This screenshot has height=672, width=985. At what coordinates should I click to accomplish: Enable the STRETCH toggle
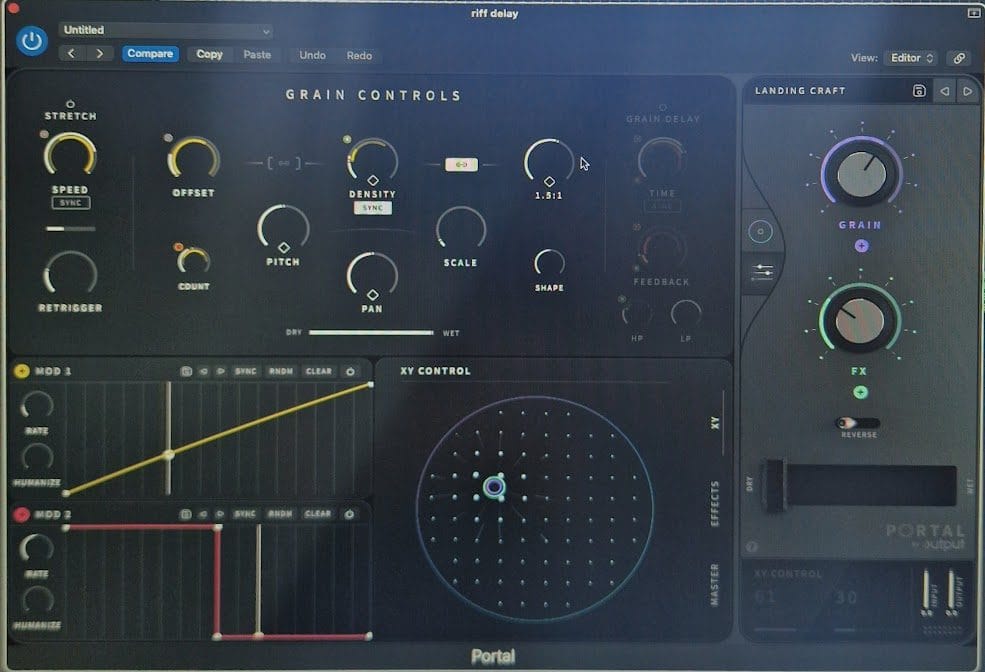[70, 103]
